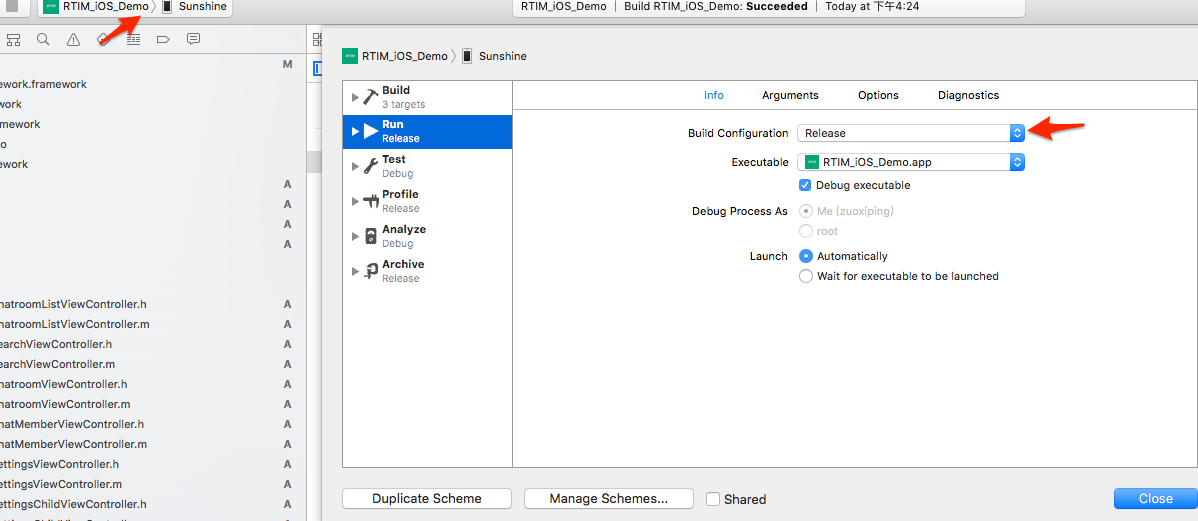Select the Profile row label
The image size is (1198, 521).
400,194
